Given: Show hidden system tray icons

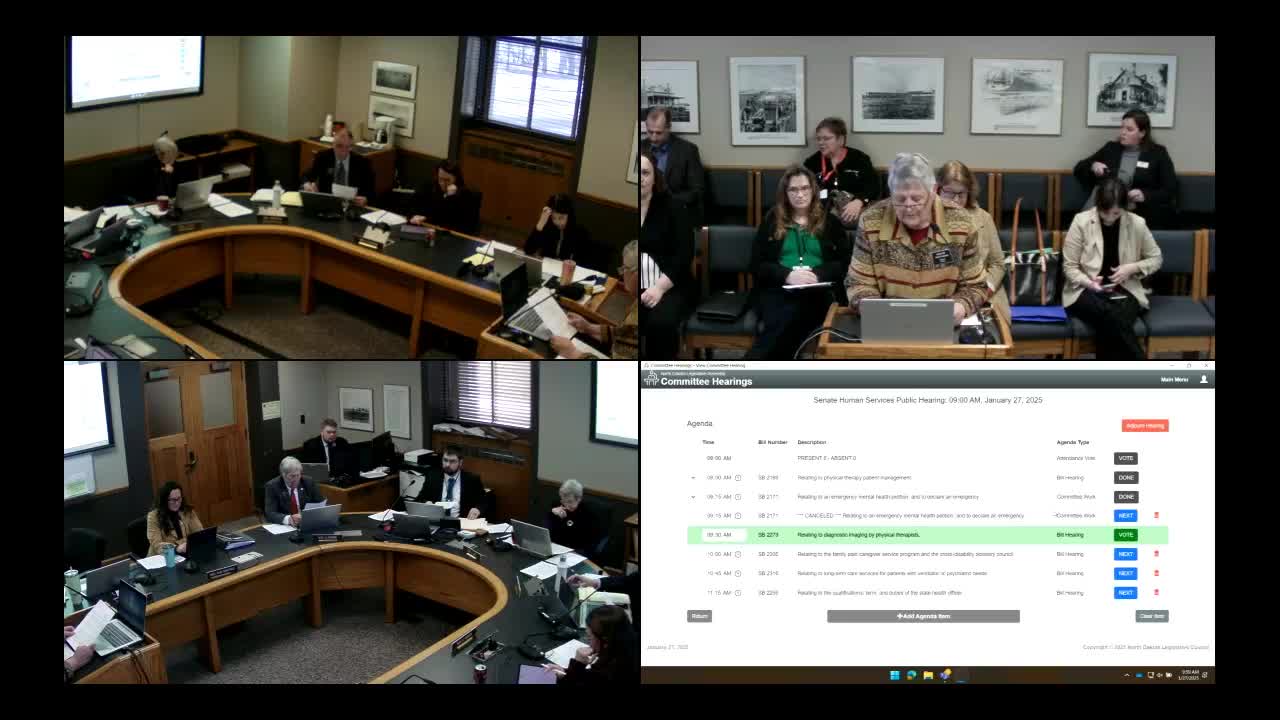Looking at the screenshot, I should coord(1127,675).
